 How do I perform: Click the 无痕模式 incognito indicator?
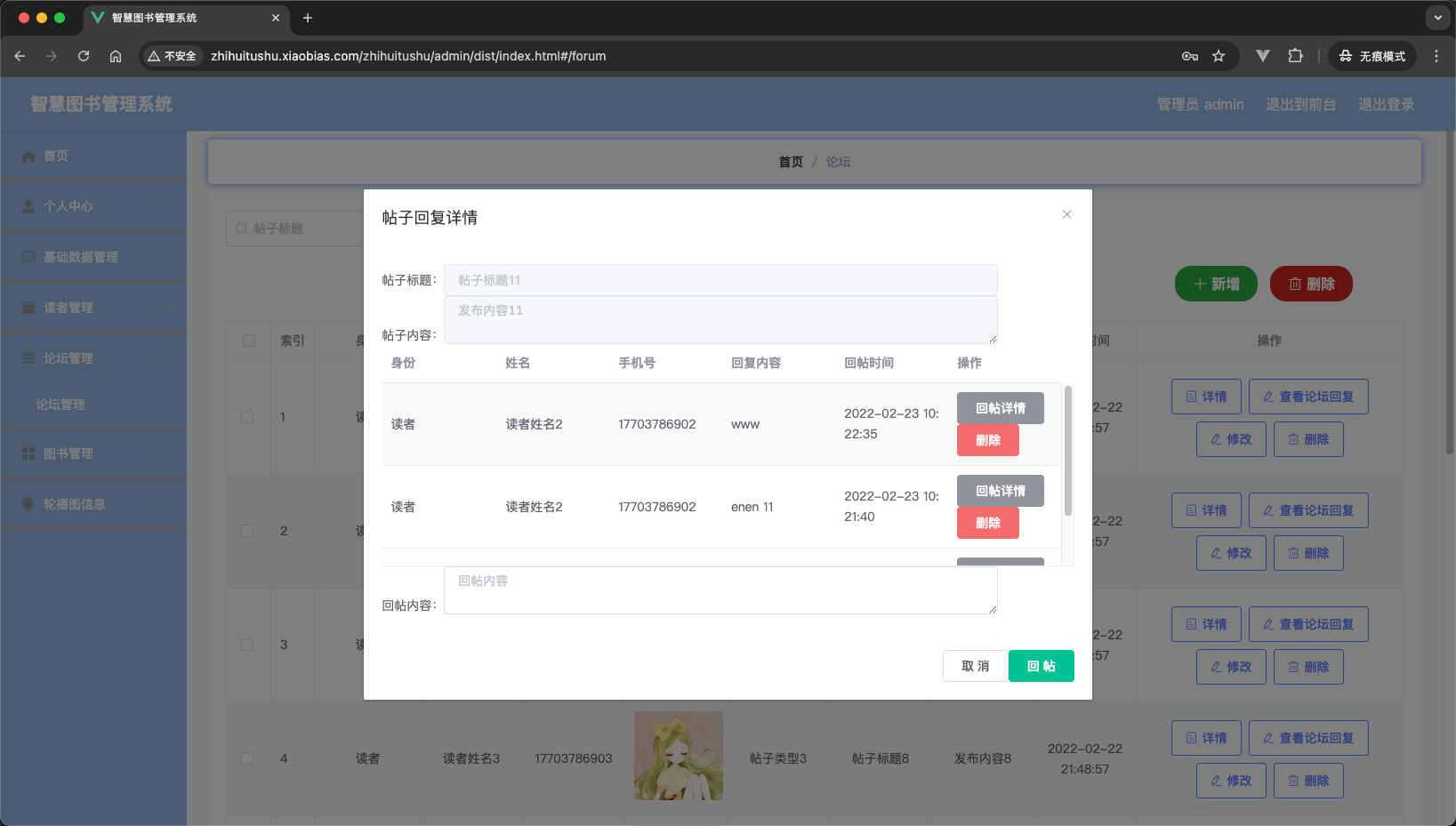point(1372,56)
